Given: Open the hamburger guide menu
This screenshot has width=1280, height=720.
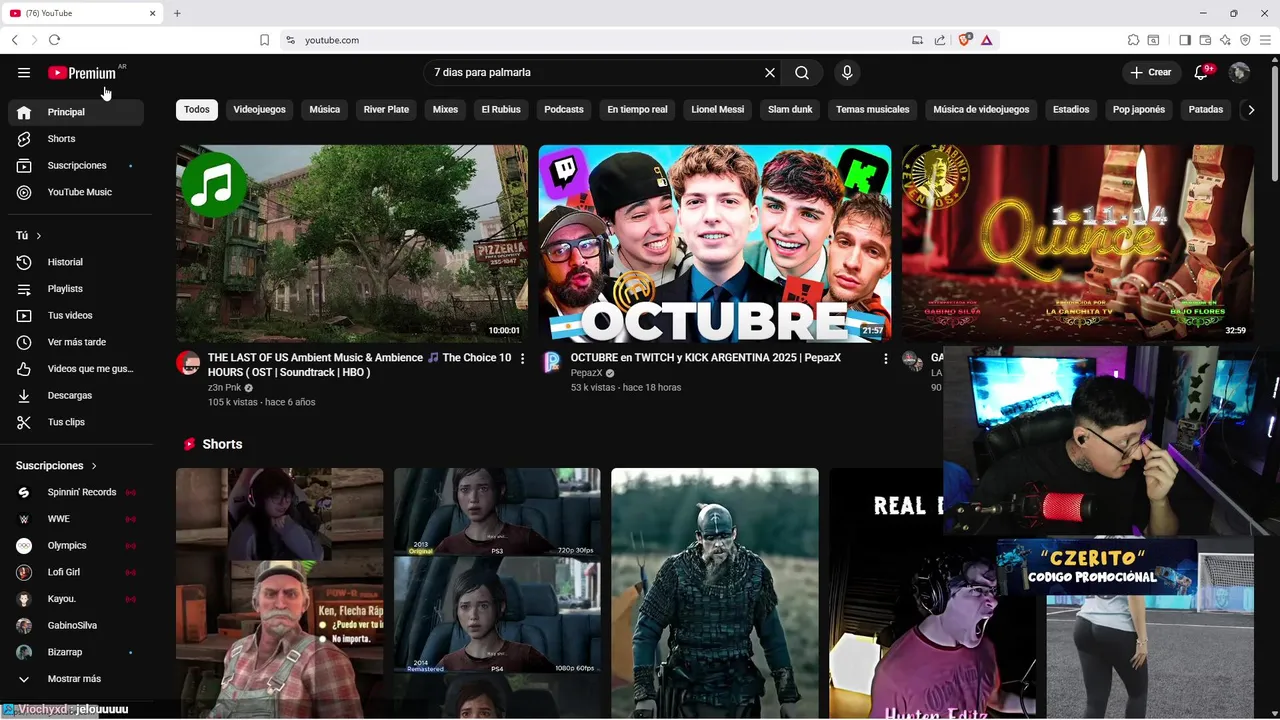Looking at the screenshot, I should point(24,73).
